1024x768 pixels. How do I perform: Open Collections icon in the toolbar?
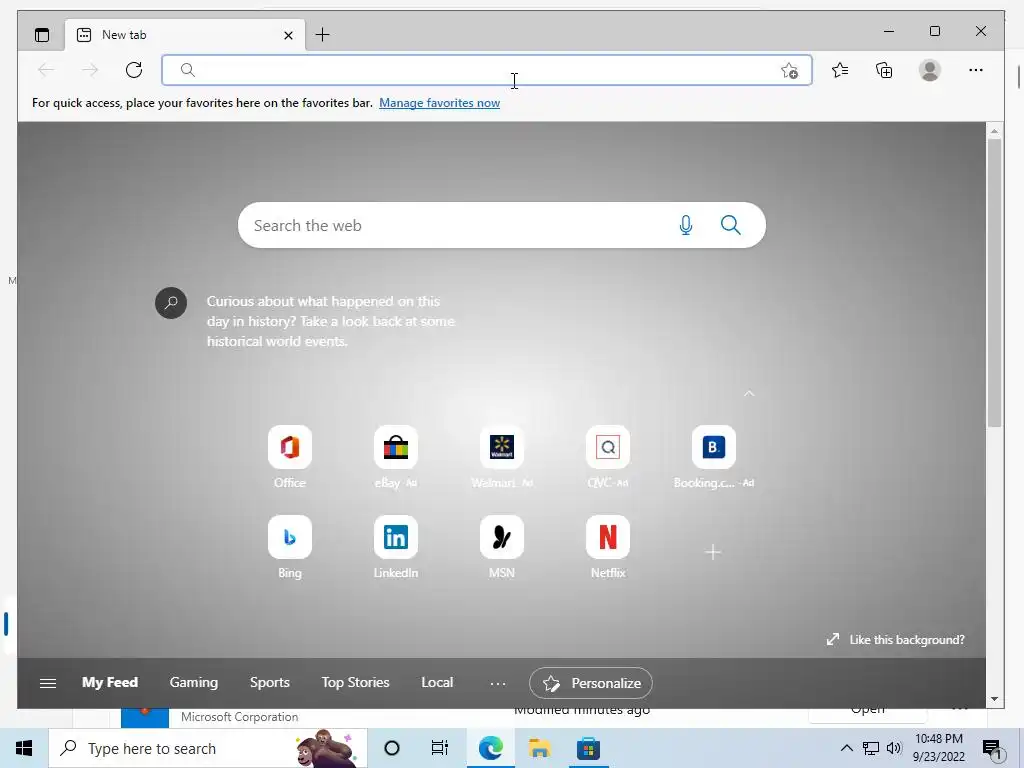(884, 70)
